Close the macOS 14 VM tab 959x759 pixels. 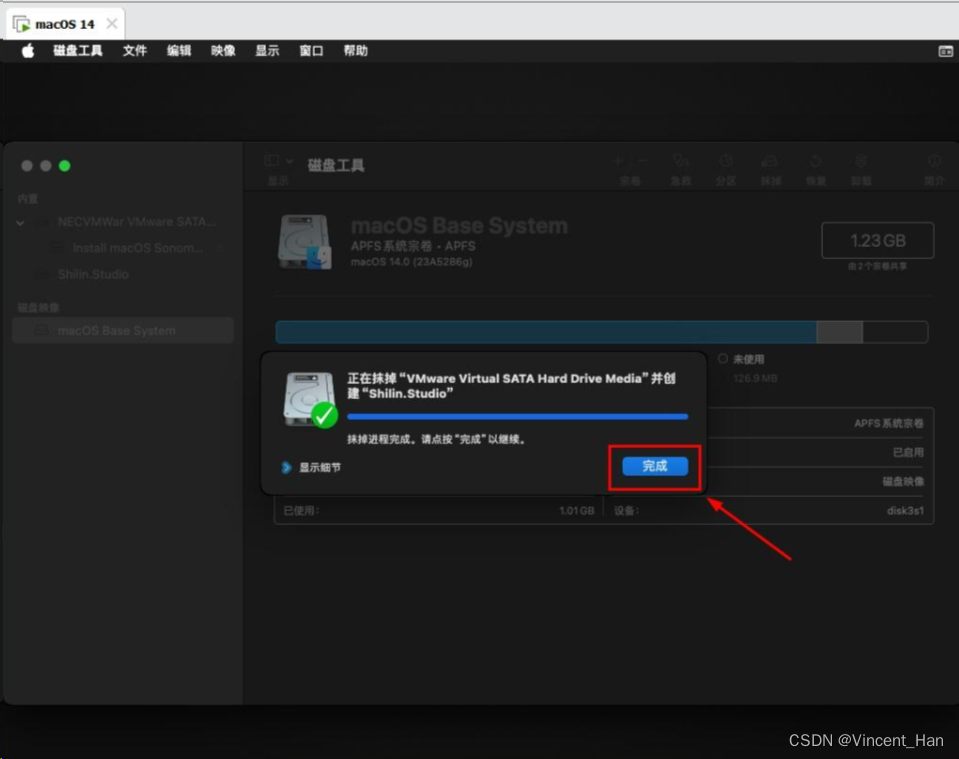point(112,24)
